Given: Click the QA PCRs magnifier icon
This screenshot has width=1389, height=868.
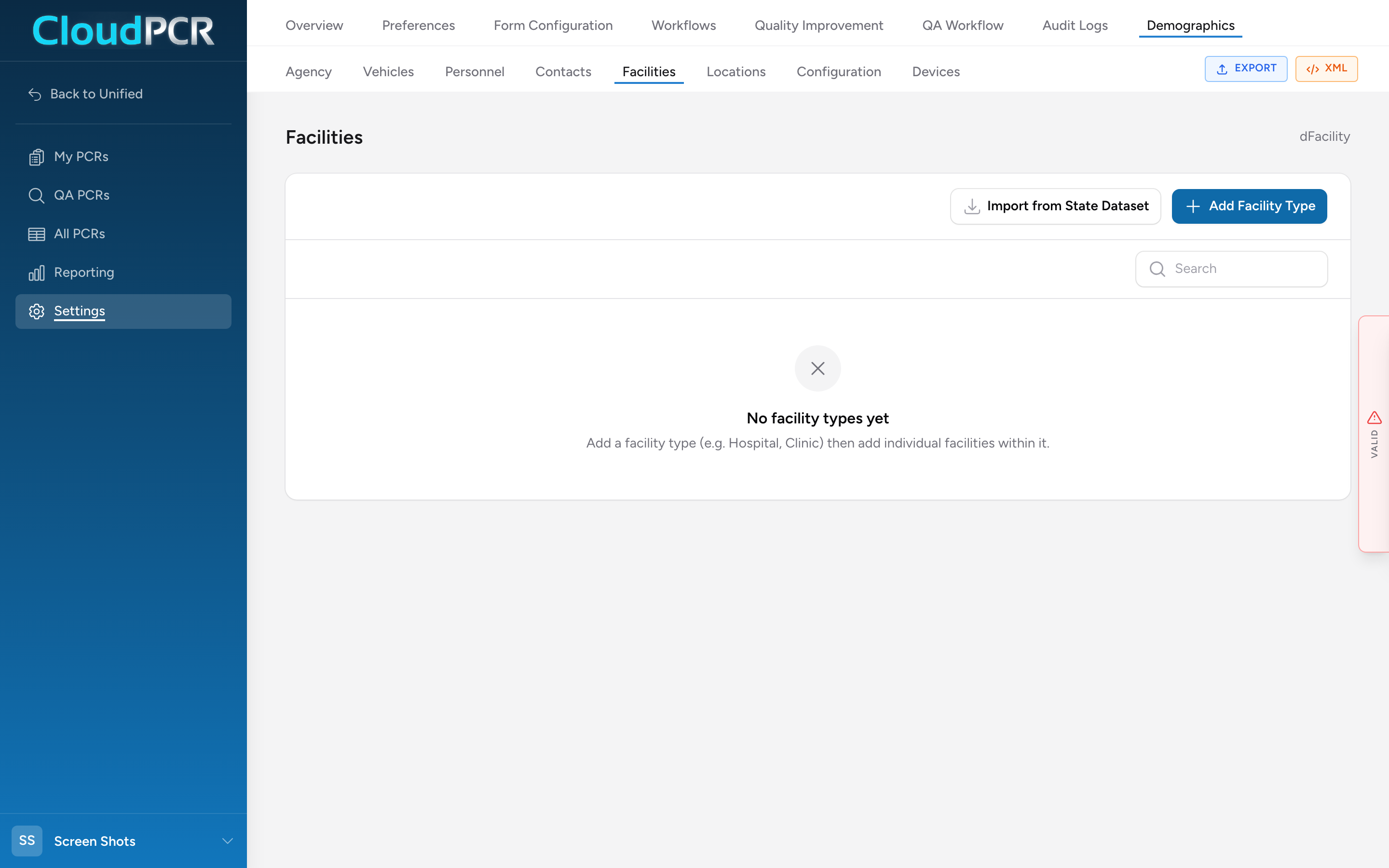Looking at the screenshot, I should (36, 195).
